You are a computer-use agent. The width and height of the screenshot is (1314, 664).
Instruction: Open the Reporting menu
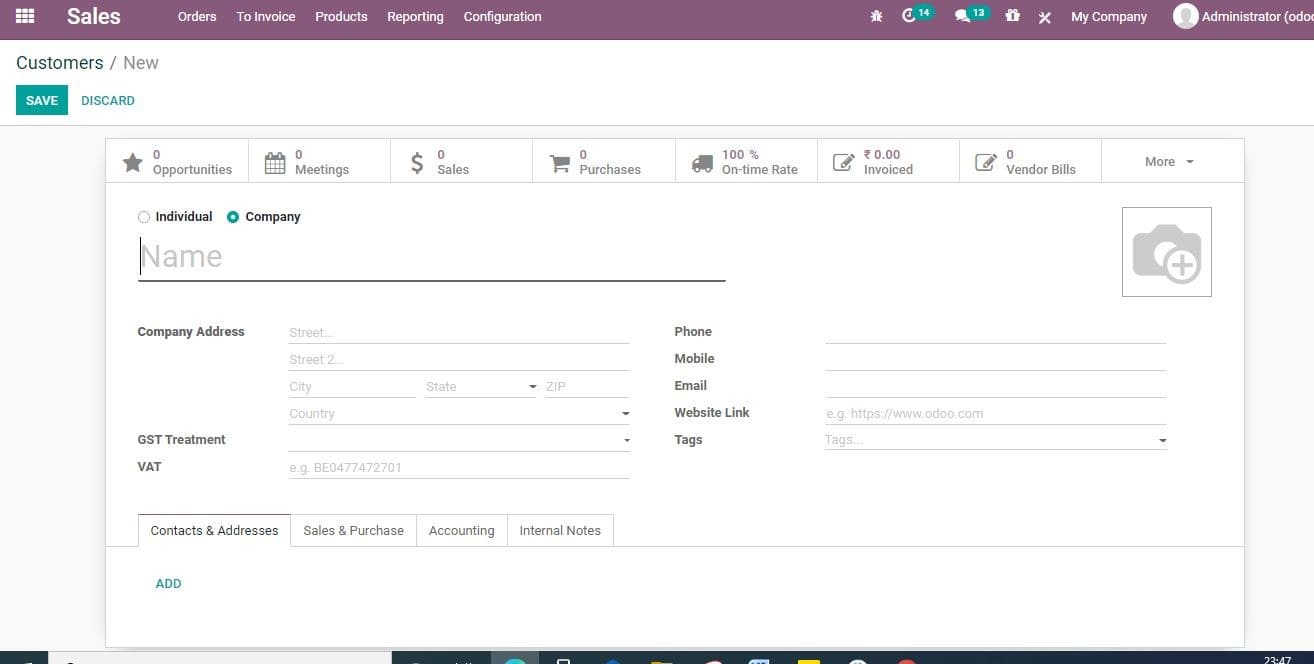(415, 16)
